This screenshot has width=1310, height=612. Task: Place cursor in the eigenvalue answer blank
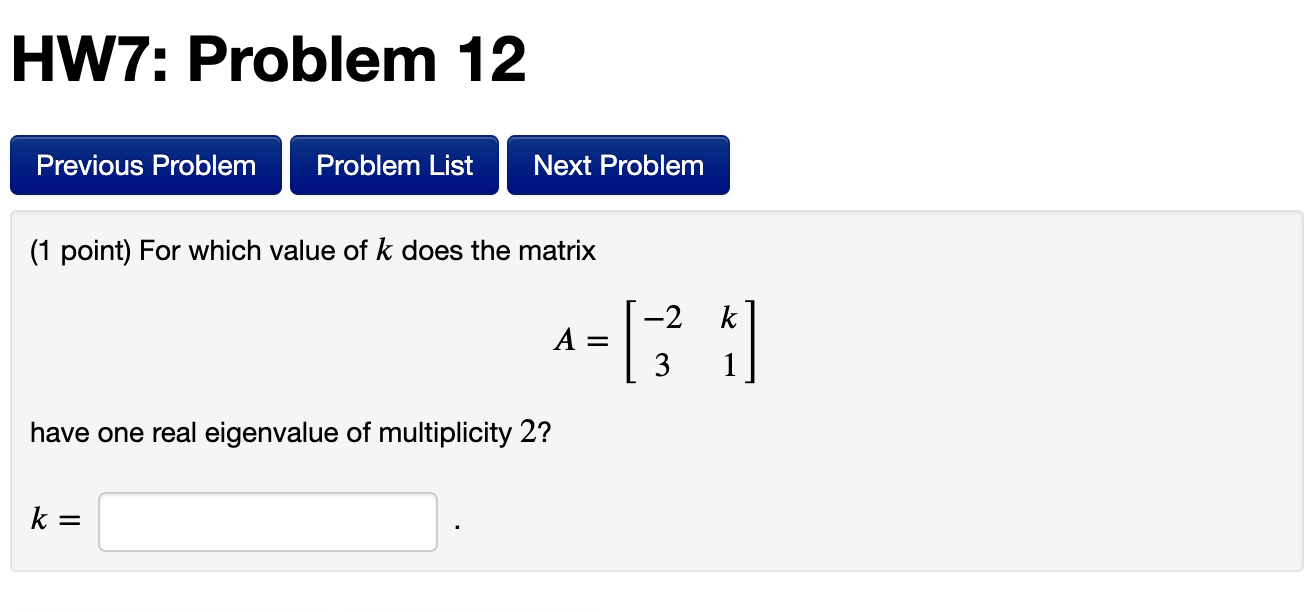point(267,521)
